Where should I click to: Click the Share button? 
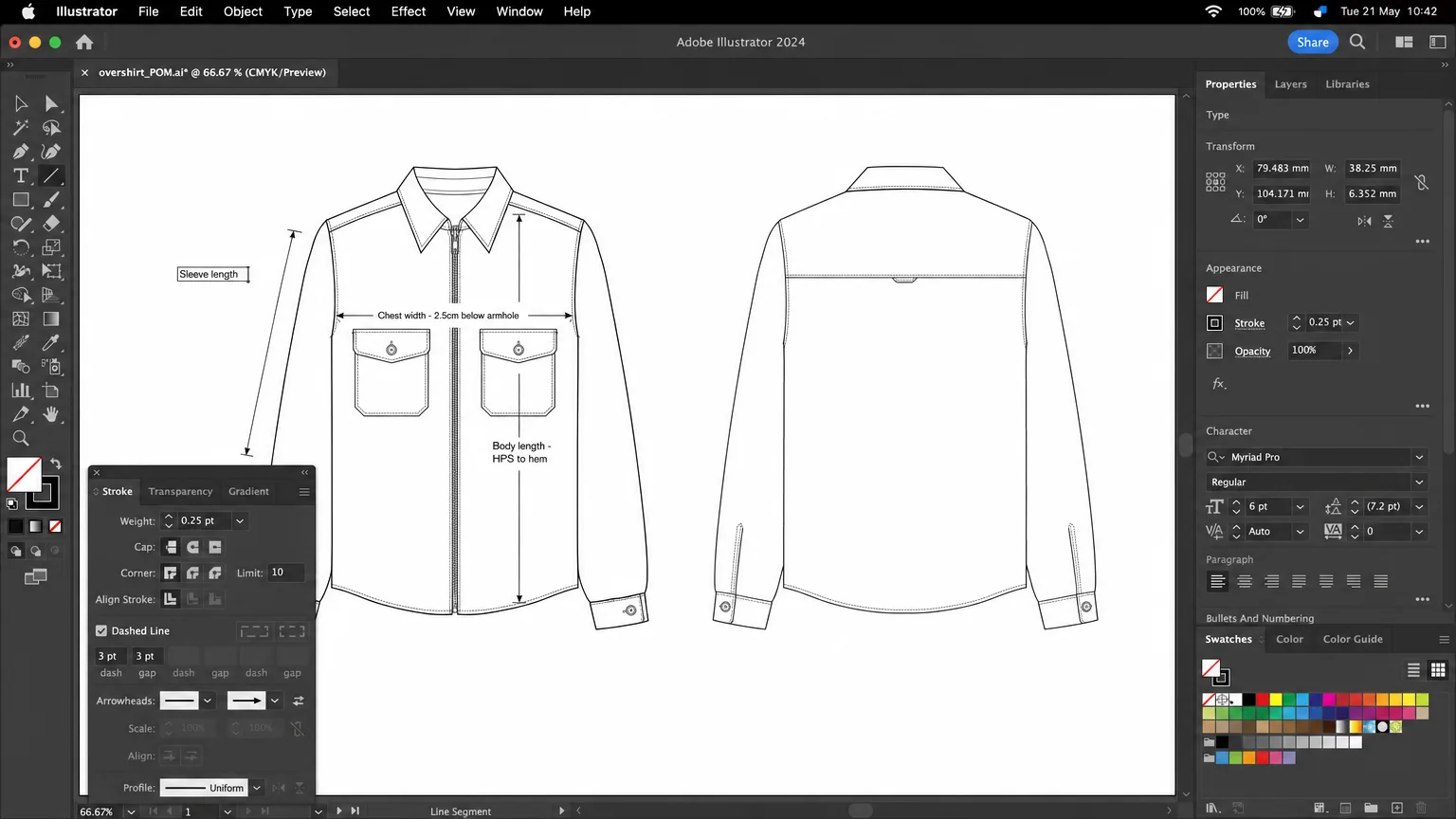(1313, 42)
